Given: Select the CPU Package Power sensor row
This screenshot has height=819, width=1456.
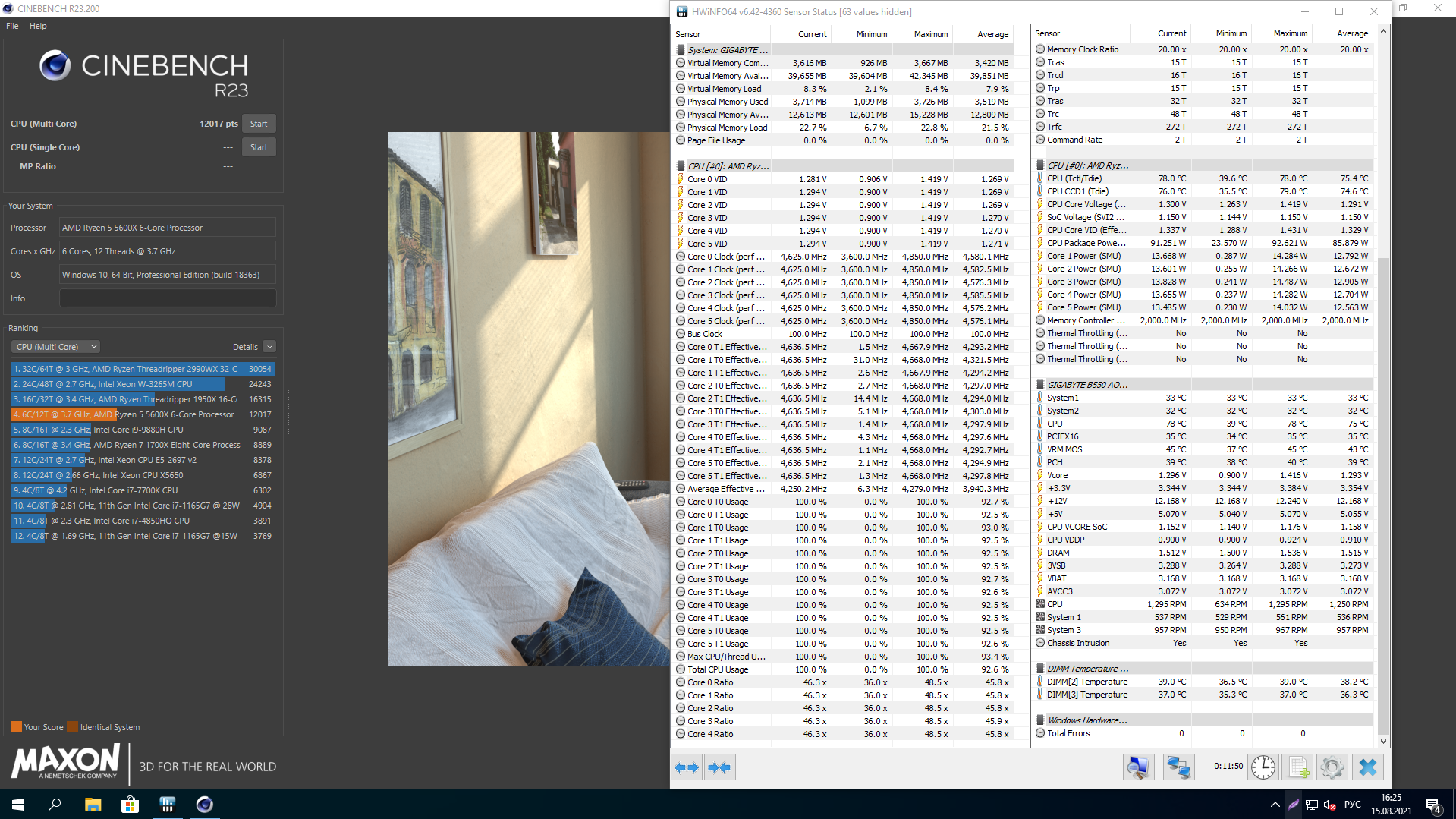Looking at the screenshot, I should click(x=1204, y=243).
